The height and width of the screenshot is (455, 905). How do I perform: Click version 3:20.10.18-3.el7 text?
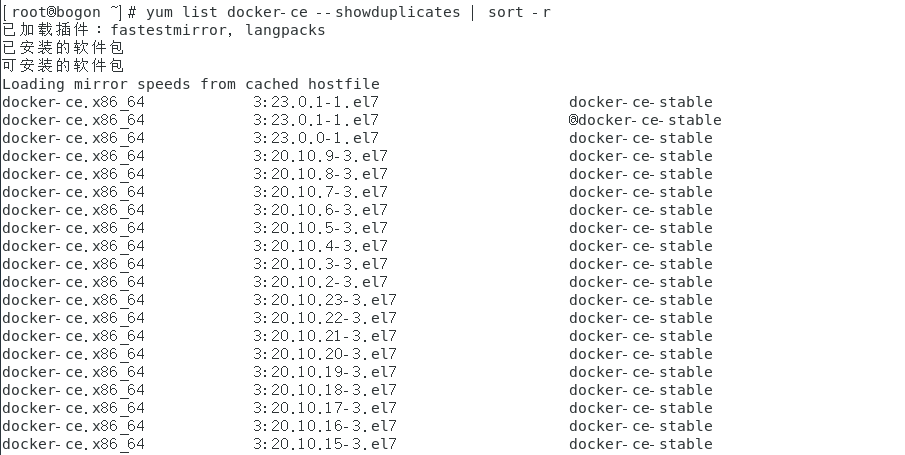coord(325,390)
